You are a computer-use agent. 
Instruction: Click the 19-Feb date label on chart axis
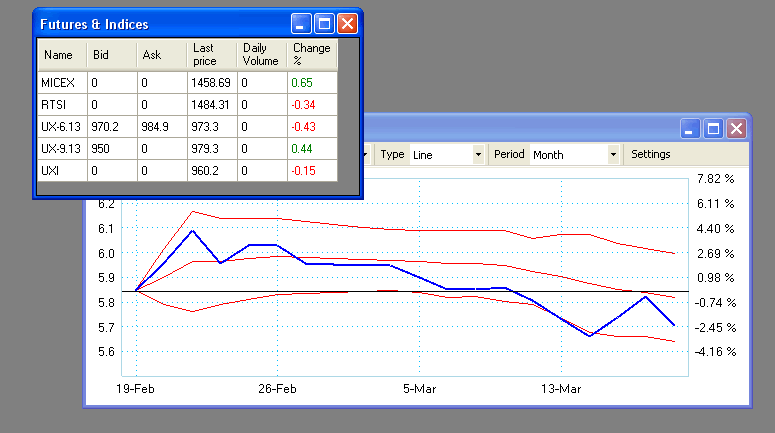tap(135, 389)
